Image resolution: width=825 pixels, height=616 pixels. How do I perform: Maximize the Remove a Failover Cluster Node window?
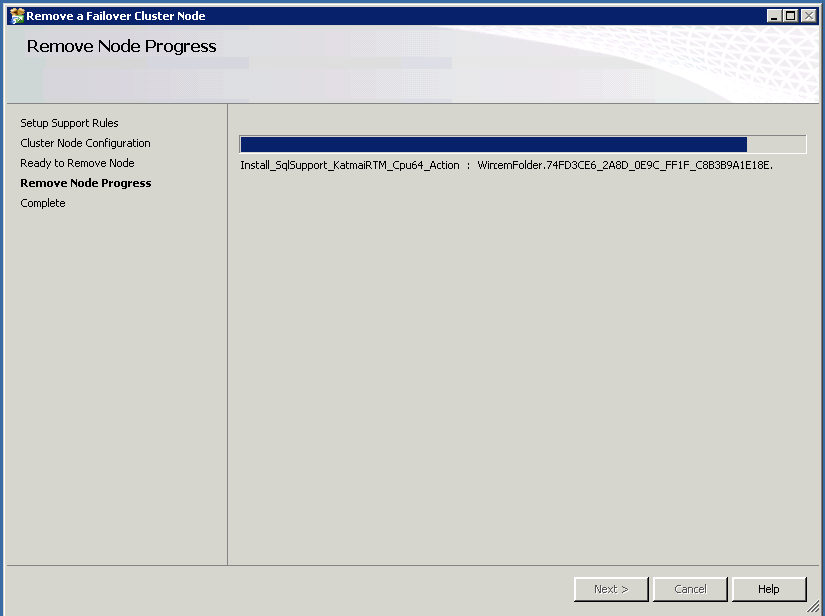pyautogui.click(x=790, y=16)
